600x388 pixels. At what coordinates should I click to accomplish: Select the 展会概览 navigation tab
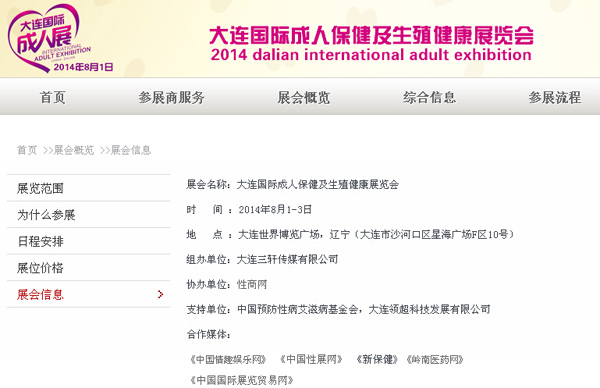pos(303,97)
